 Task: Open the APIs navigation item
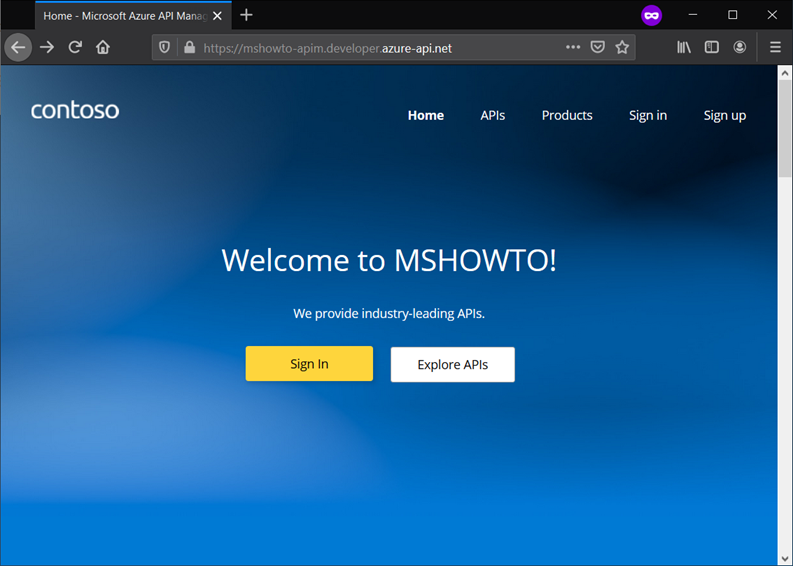tap(493, 115)
